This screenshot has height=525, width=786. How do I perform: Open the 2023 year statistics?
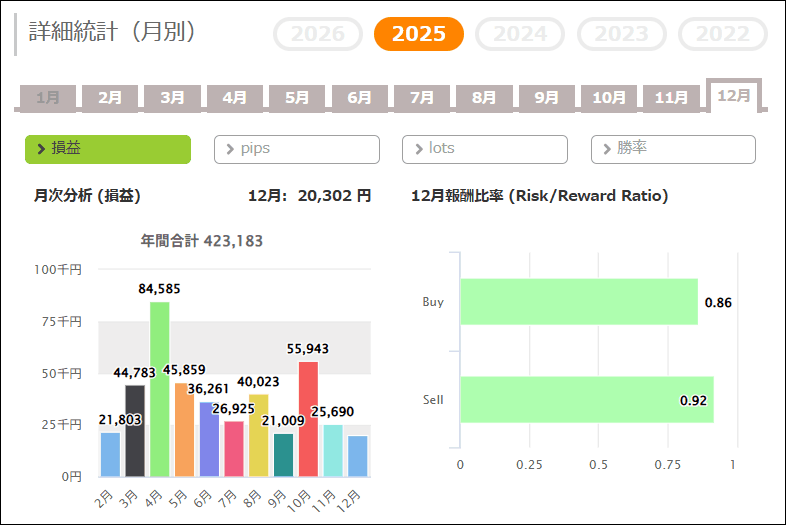(x=621, y=34)
